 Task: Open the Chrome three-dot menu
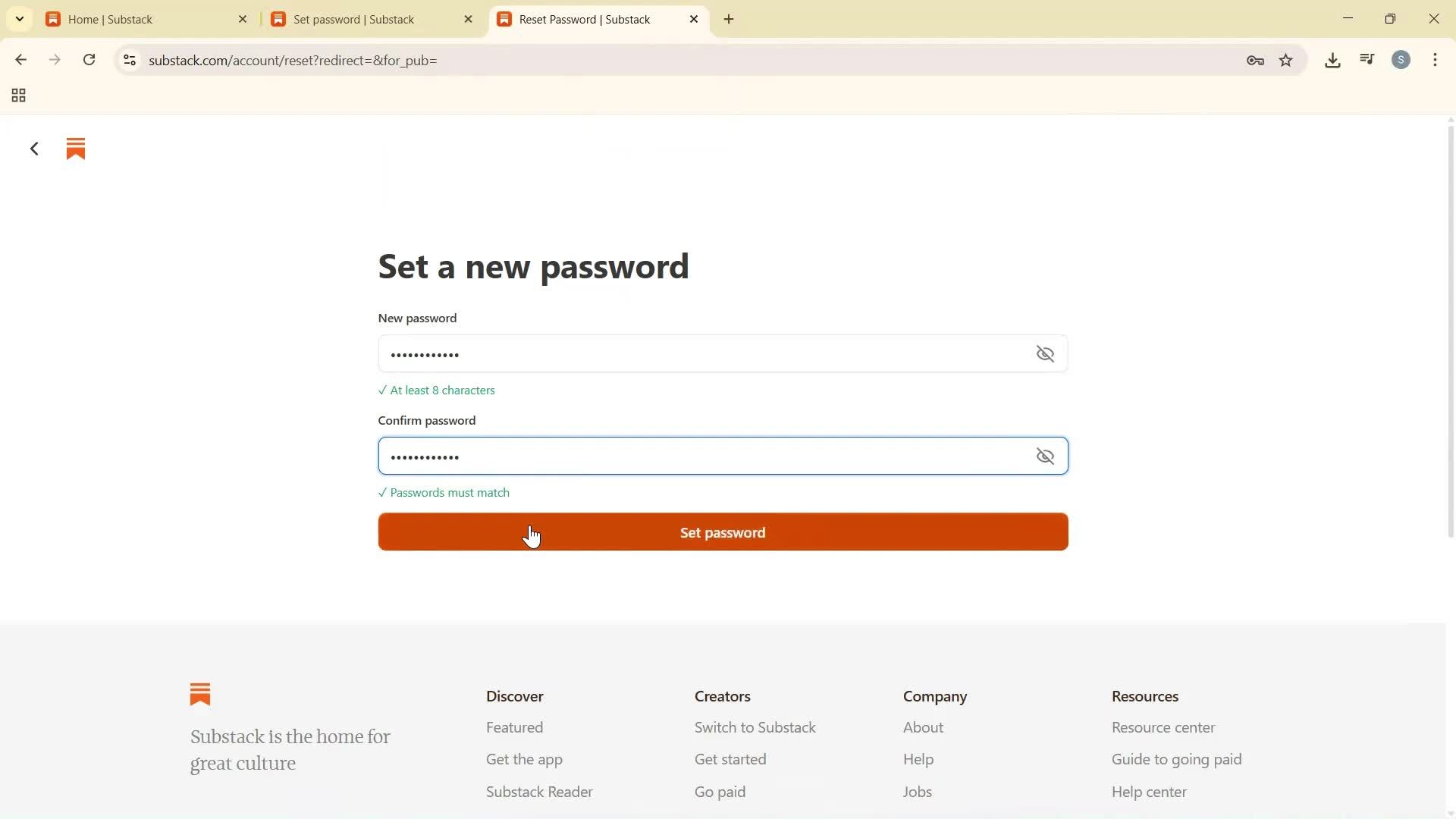(1436, 60)
